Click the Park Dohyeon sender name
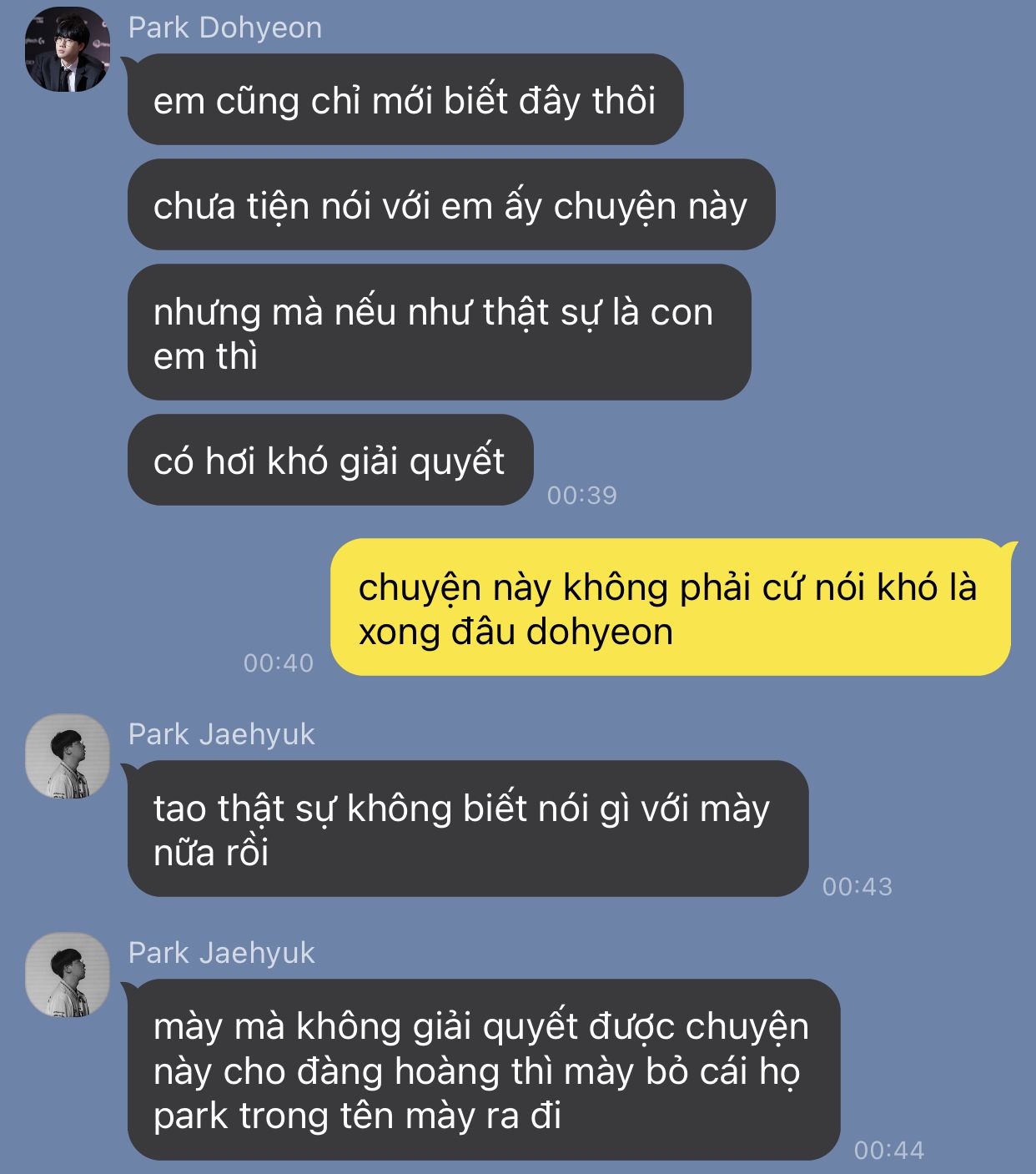 tap(224, 28)
